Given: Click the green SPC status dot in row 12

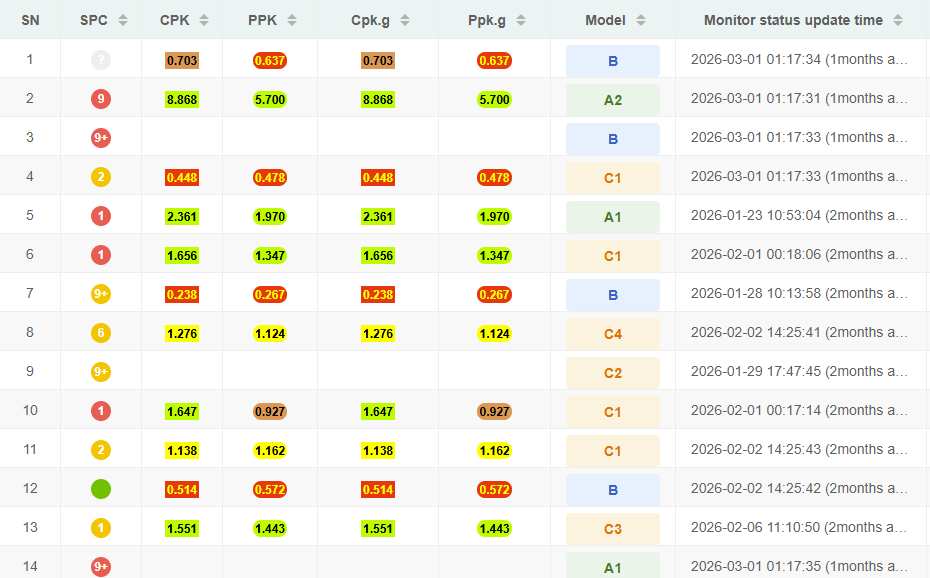Looking at the screenshot, I should coord(100,489).
